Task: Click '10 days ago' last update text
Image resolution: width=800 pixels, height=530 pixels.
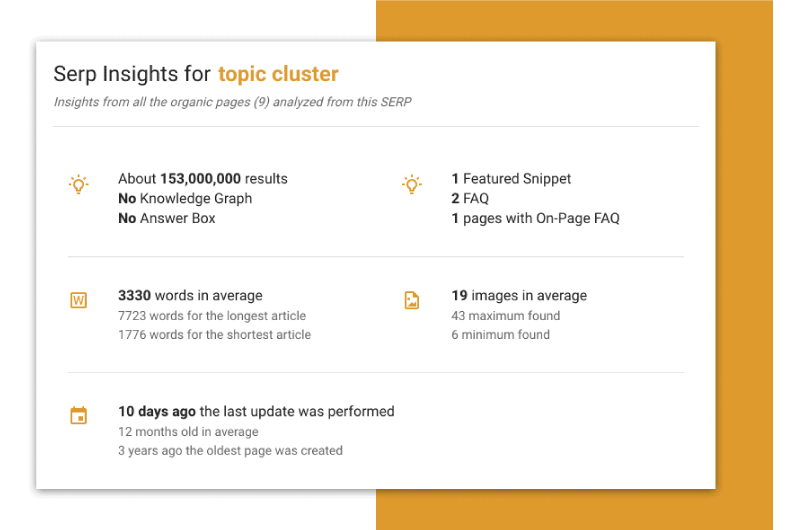Action: point(157,411)
